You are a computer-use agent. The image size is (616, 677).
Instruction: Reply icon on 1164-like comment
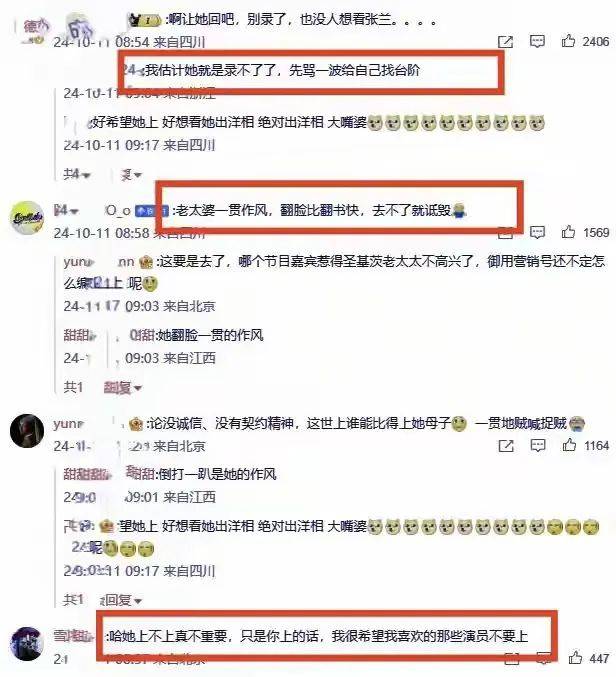point(537,445)
